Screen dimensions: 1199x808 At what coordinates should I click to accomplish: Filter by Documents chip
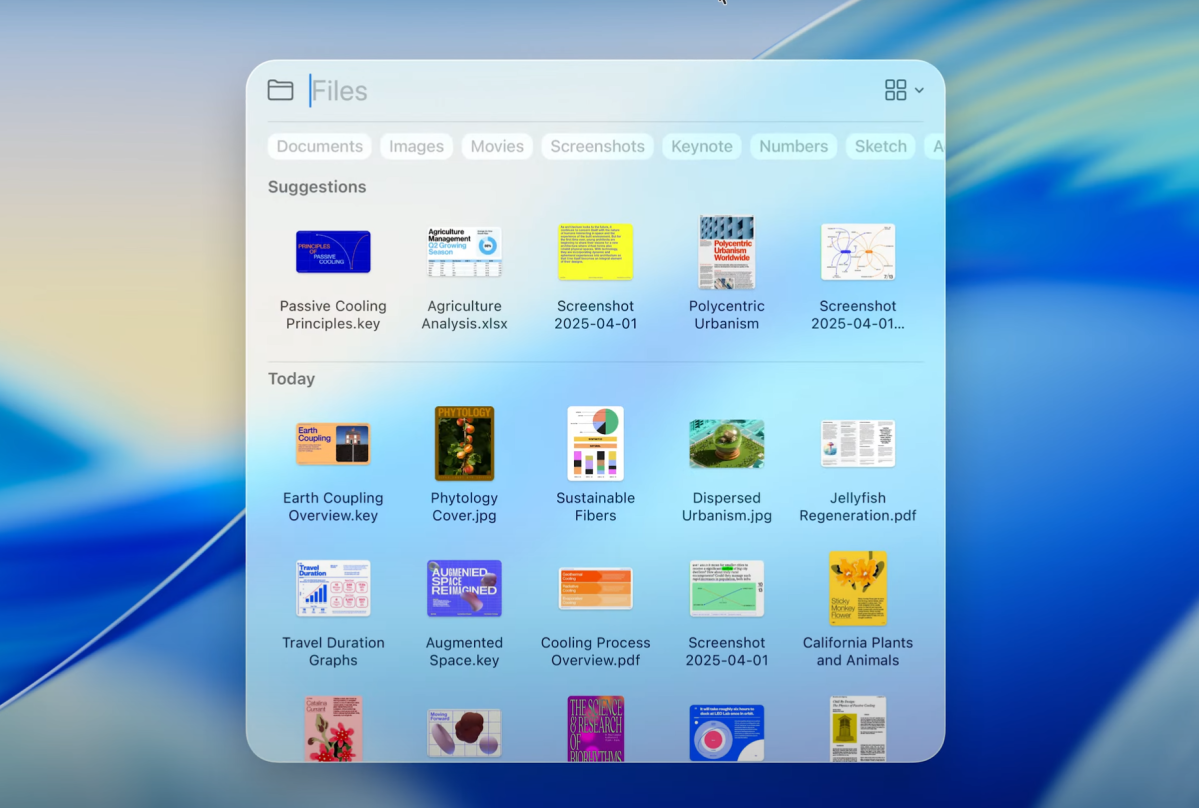tap(320, 146)
